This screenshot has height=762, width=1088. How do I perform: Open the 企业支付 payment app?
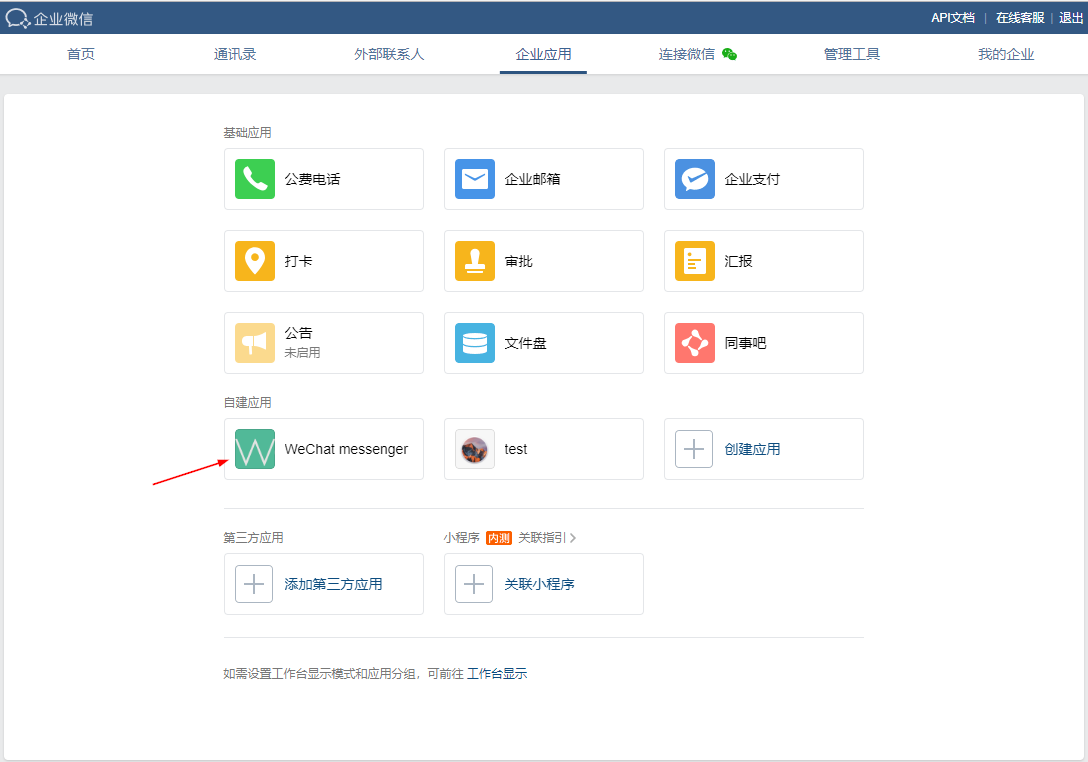[x=764, y=179]
